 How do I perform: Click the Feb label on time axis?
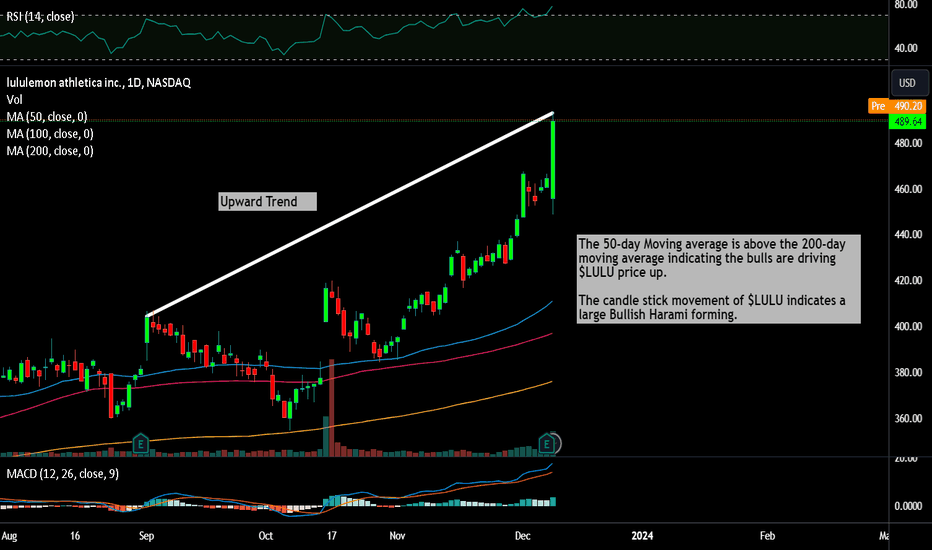click(x=767, y=536)
